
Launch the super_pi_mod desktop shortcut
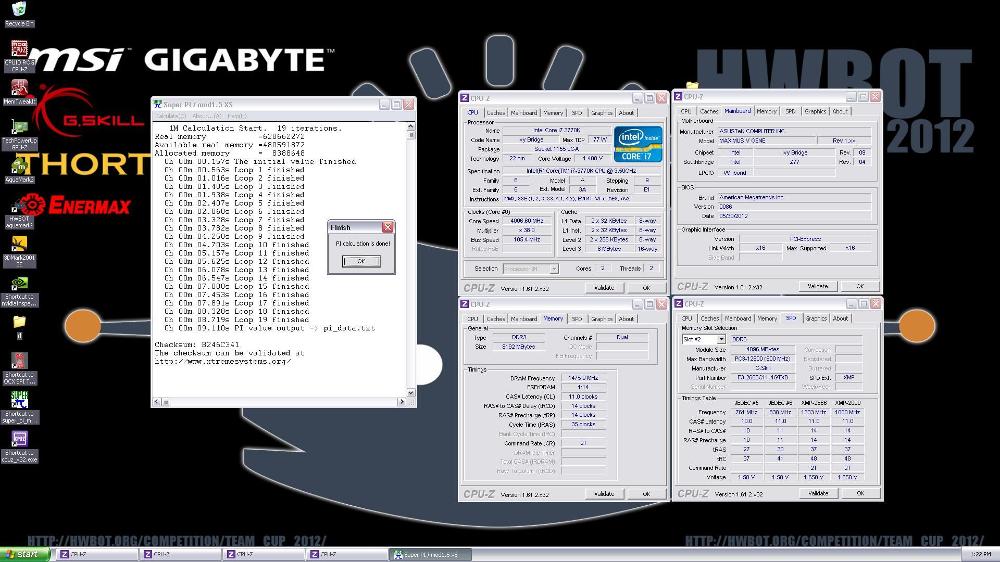(x=19, y=400)
